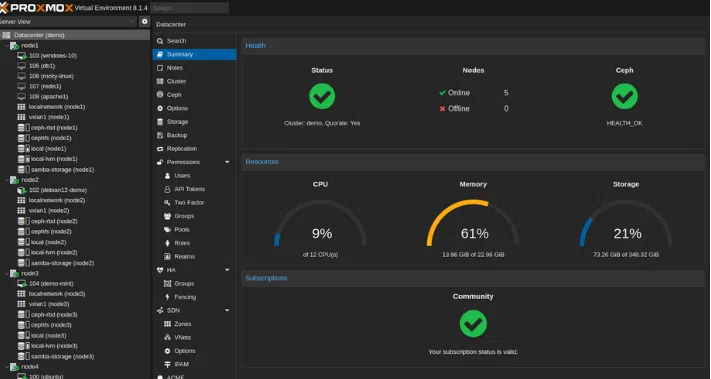Click the Two Factor key icon
711x379 pixels.
click(167, 203)
